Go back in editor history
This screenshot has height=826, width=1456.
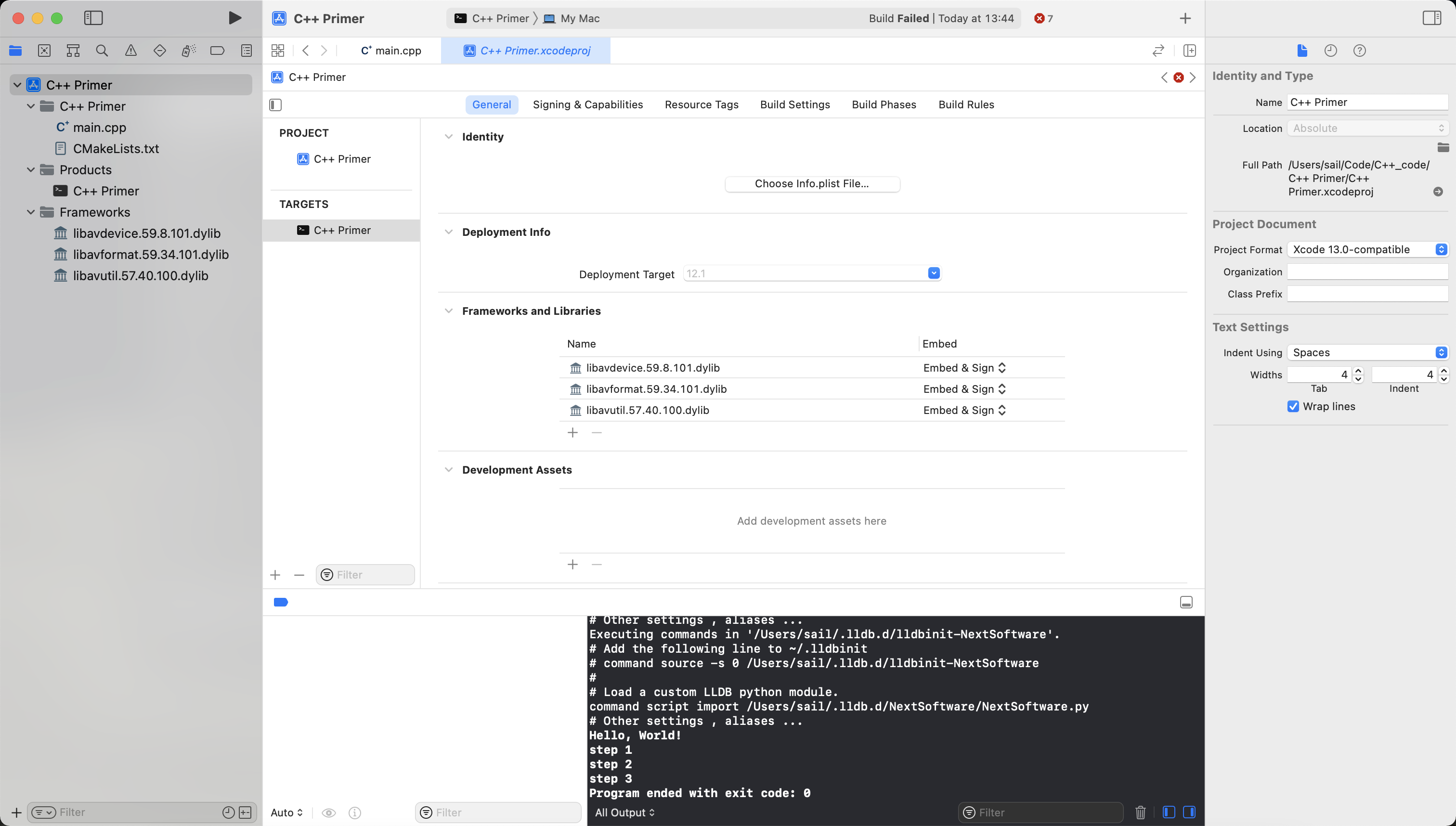(306, 51)
